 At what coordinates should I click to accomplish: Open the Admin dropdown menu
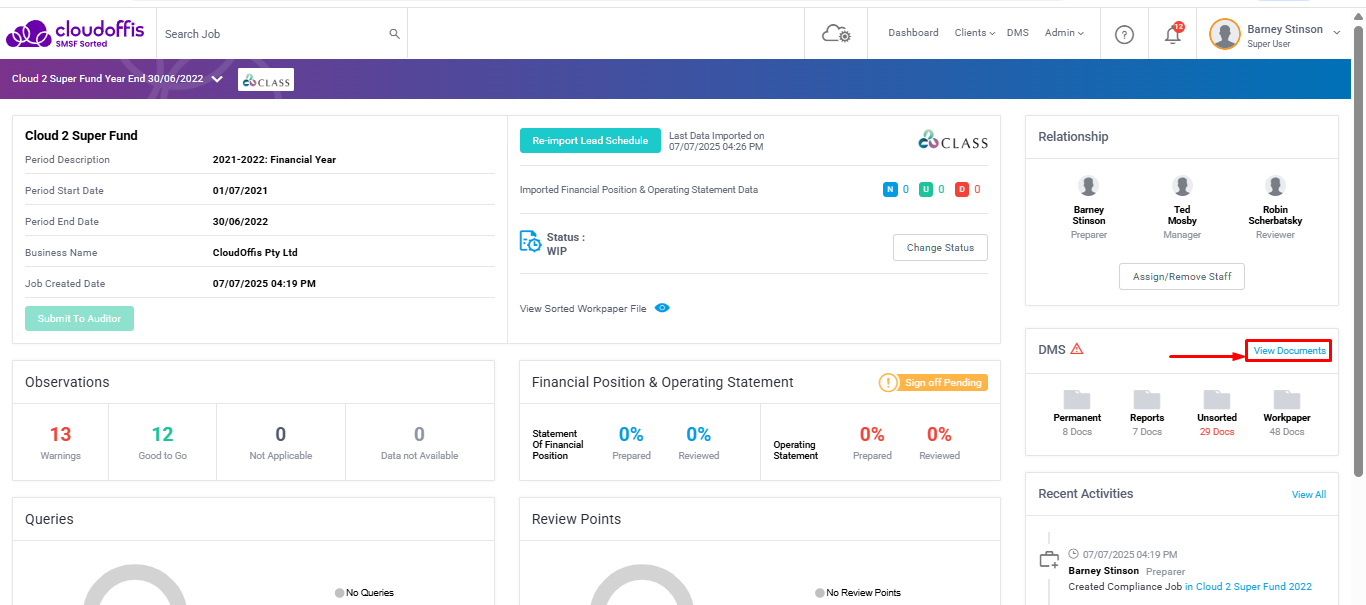1064,33
